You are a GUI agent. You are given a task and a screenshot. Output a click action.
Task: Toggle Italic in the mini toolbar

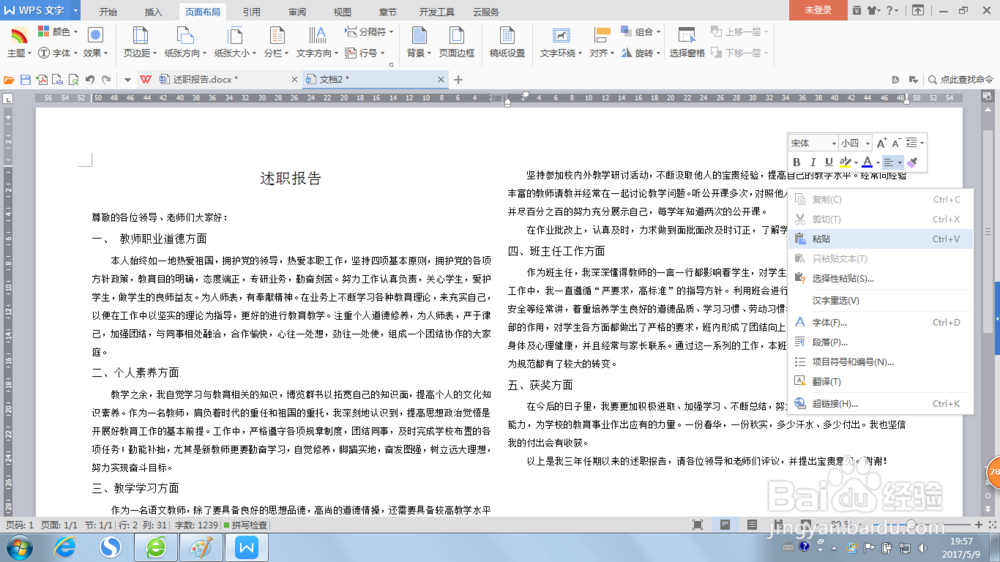tap(812, 163)
